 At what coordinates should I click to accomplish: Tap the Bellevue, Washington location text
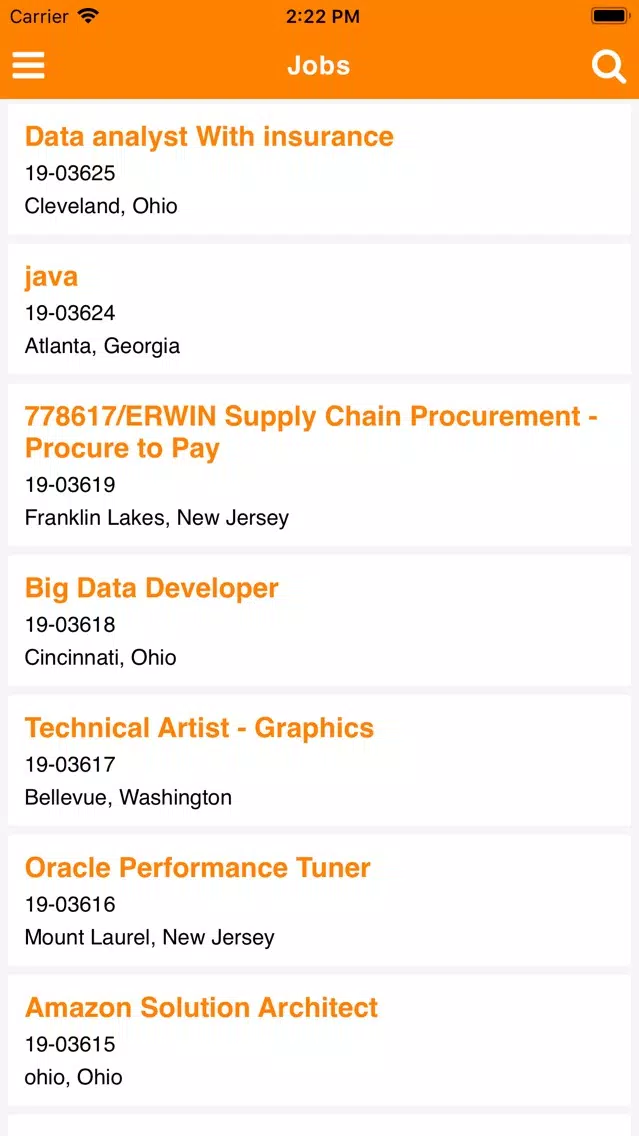[129, 797]
